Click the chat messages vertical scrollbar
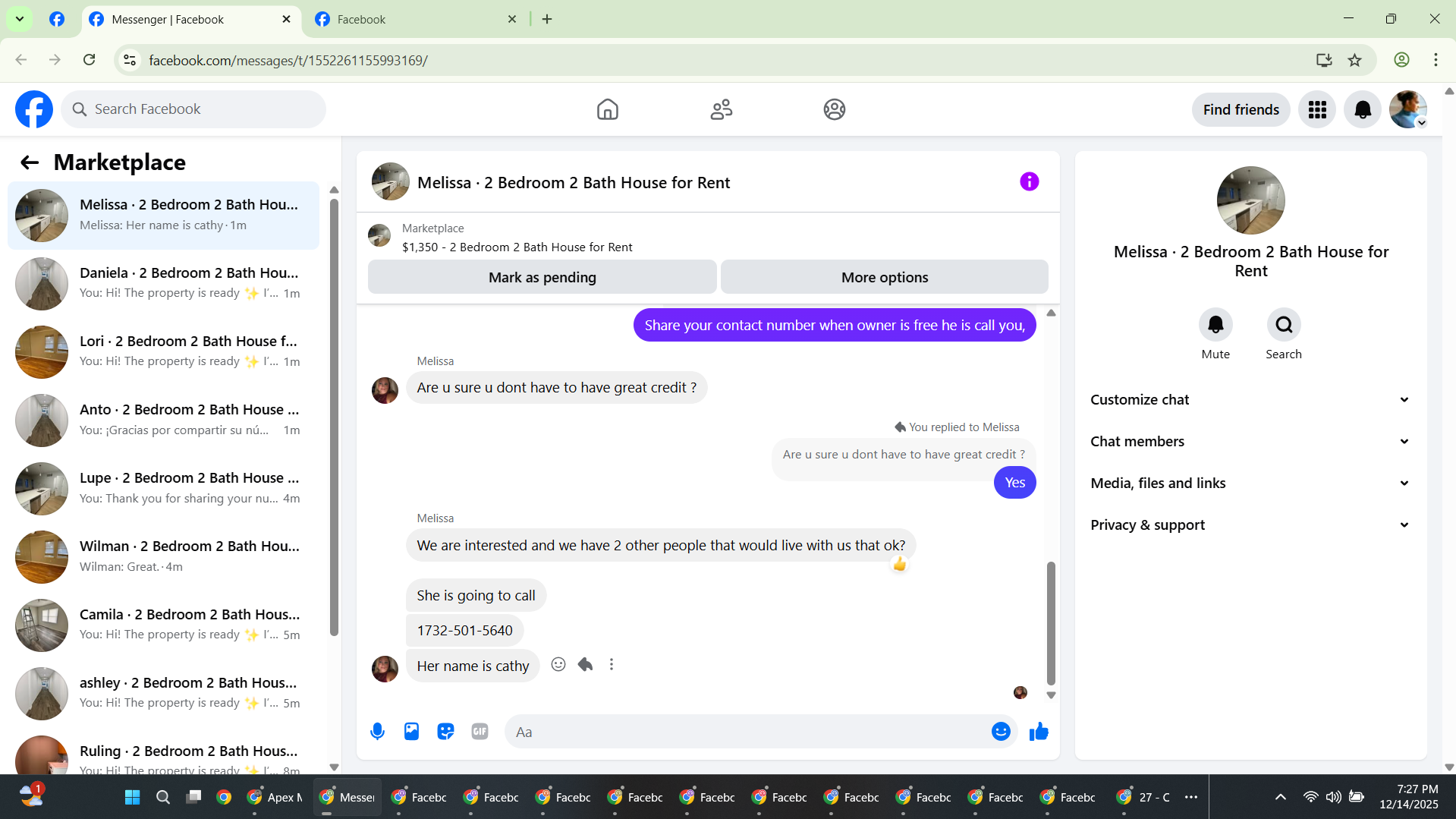The image size is (1456, 819). pos(1051,623)
